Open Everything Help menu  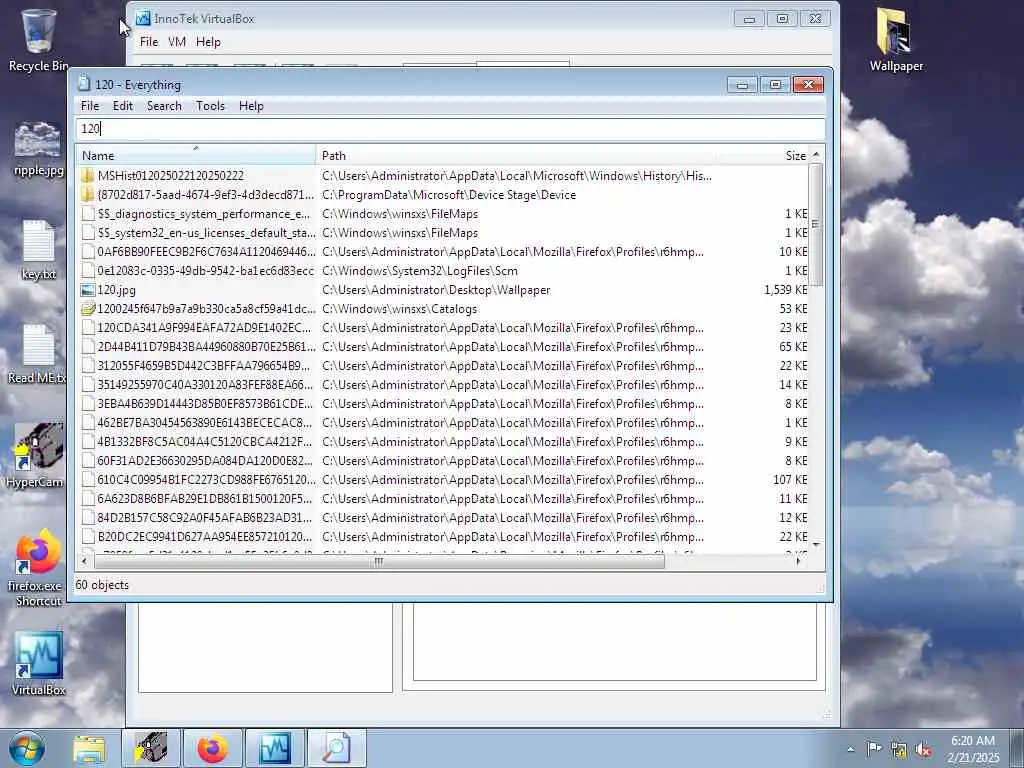(251, 106)
